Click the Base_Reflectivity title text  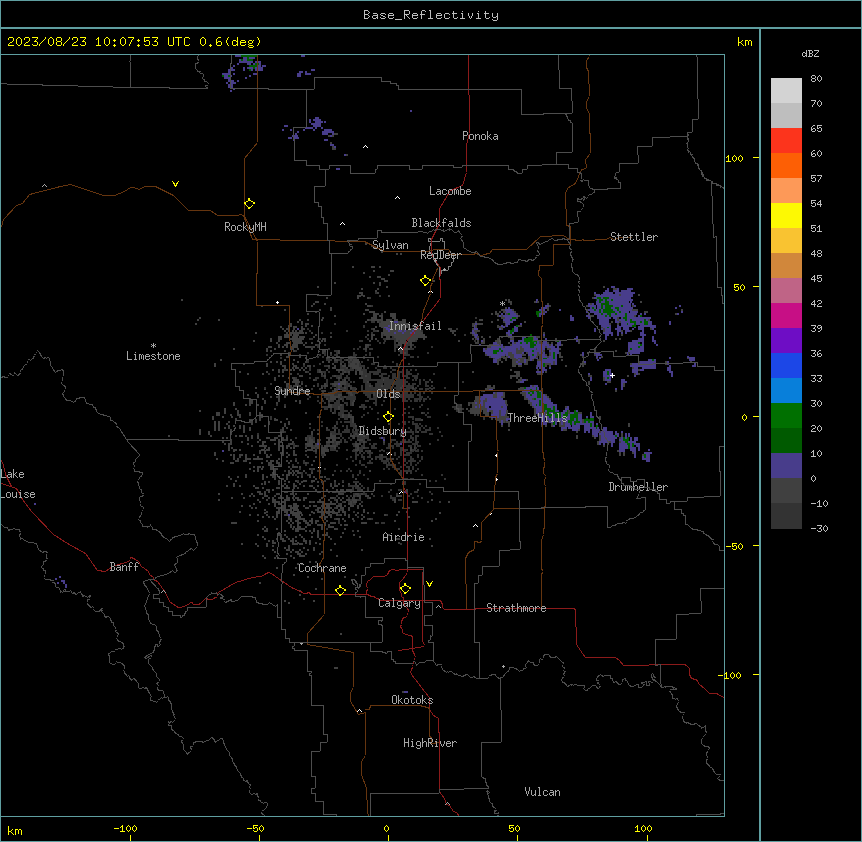(431, 15)
